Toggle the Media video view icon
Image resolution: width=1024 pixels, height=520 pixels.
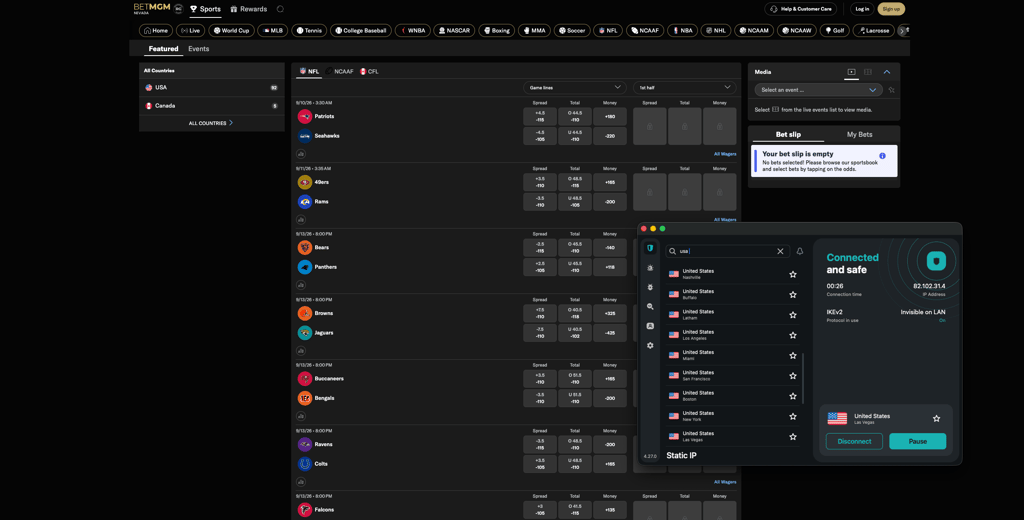[x=851, y=72]
